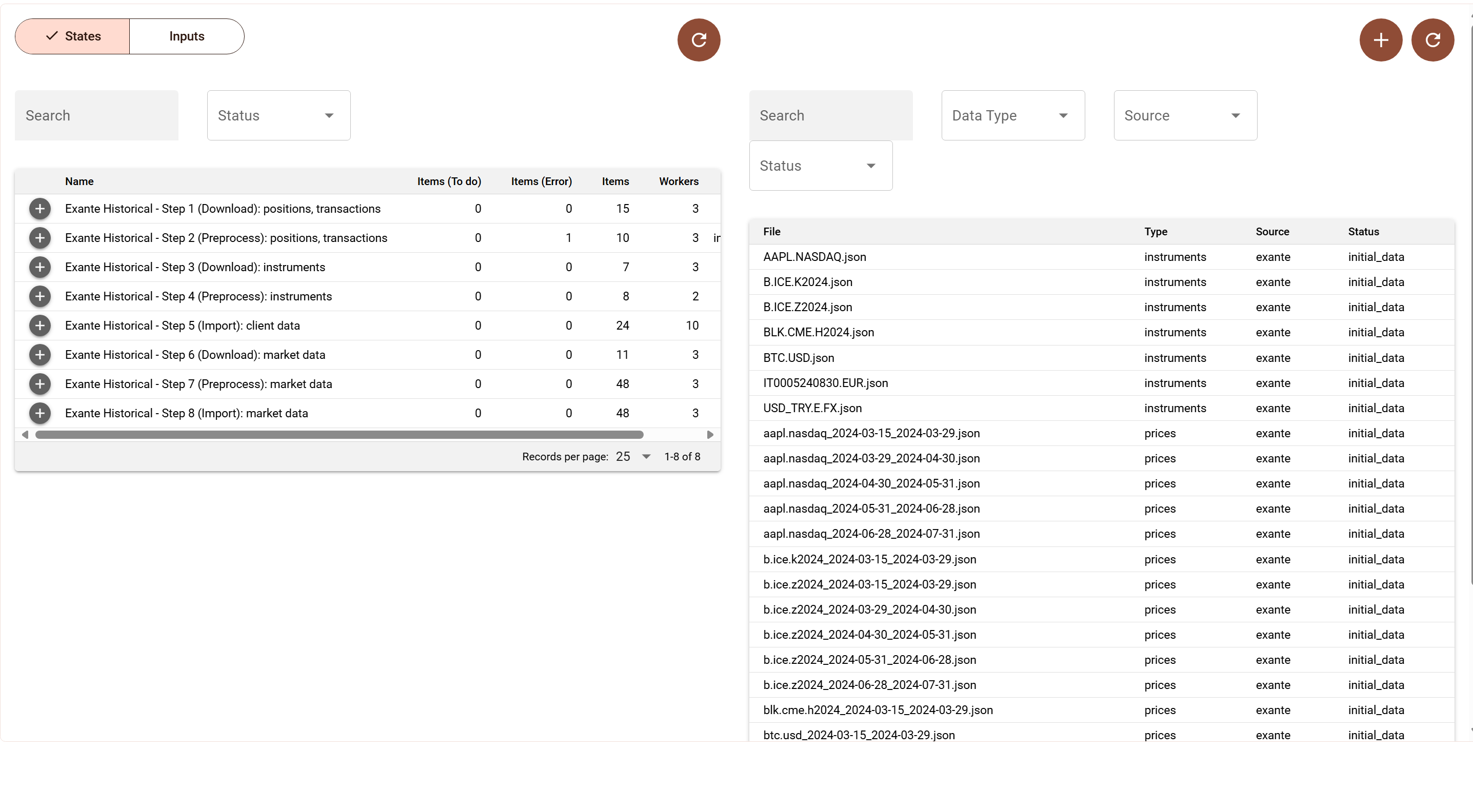Expand Step 1 Download positions row

click(x=40, y=209)
